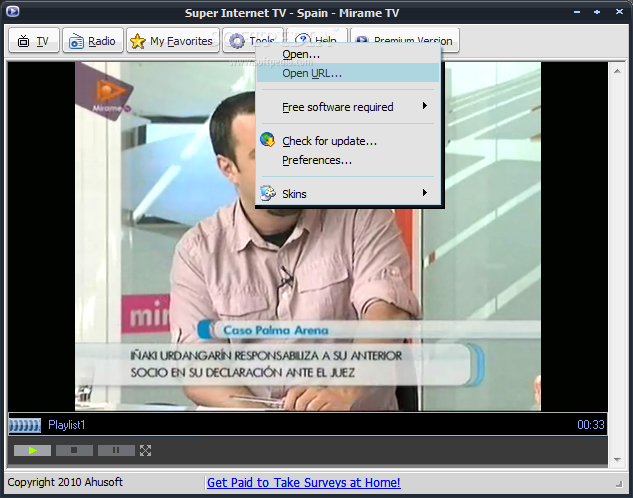Choose Open... from Tools menu

(x=348, y=54)
